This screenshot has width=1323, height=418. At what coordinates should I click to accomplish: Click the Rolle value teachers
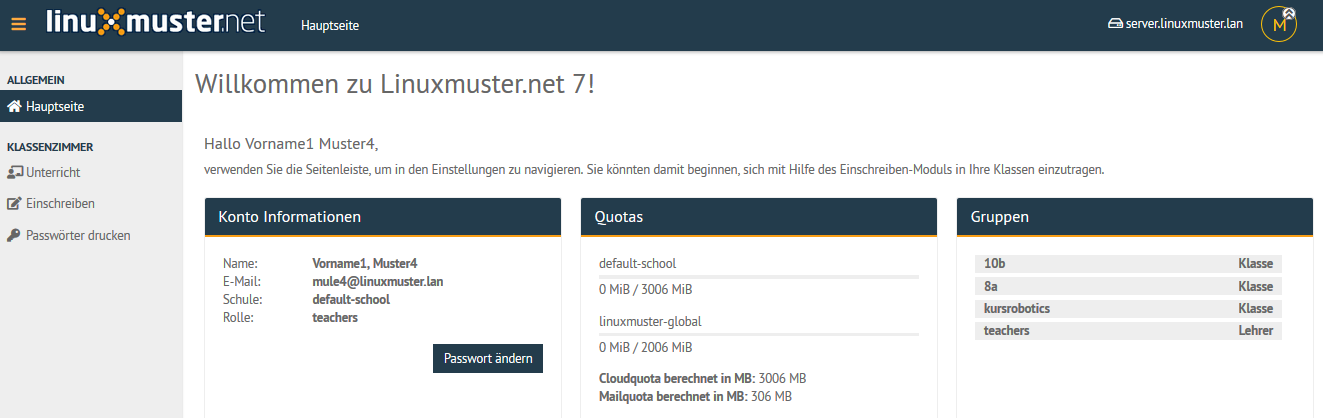pos(335,318)
